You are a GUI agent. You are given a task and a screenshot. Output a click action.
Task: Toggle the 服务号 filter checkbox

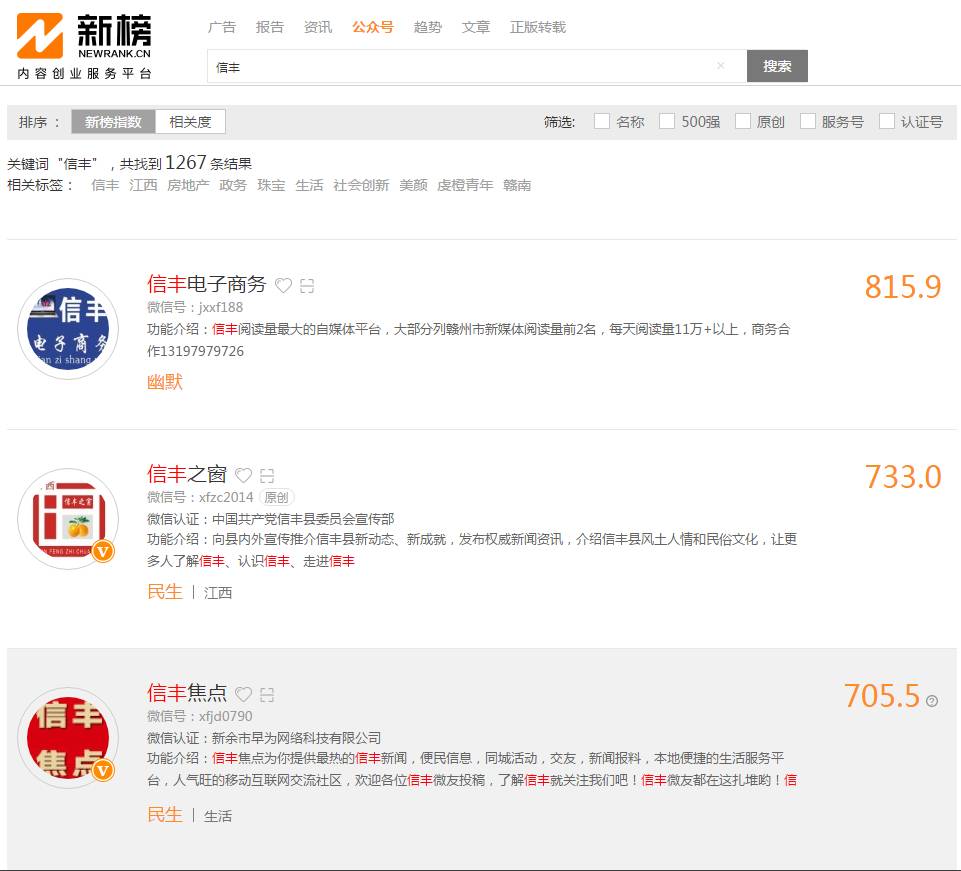[x=808, y=121]
